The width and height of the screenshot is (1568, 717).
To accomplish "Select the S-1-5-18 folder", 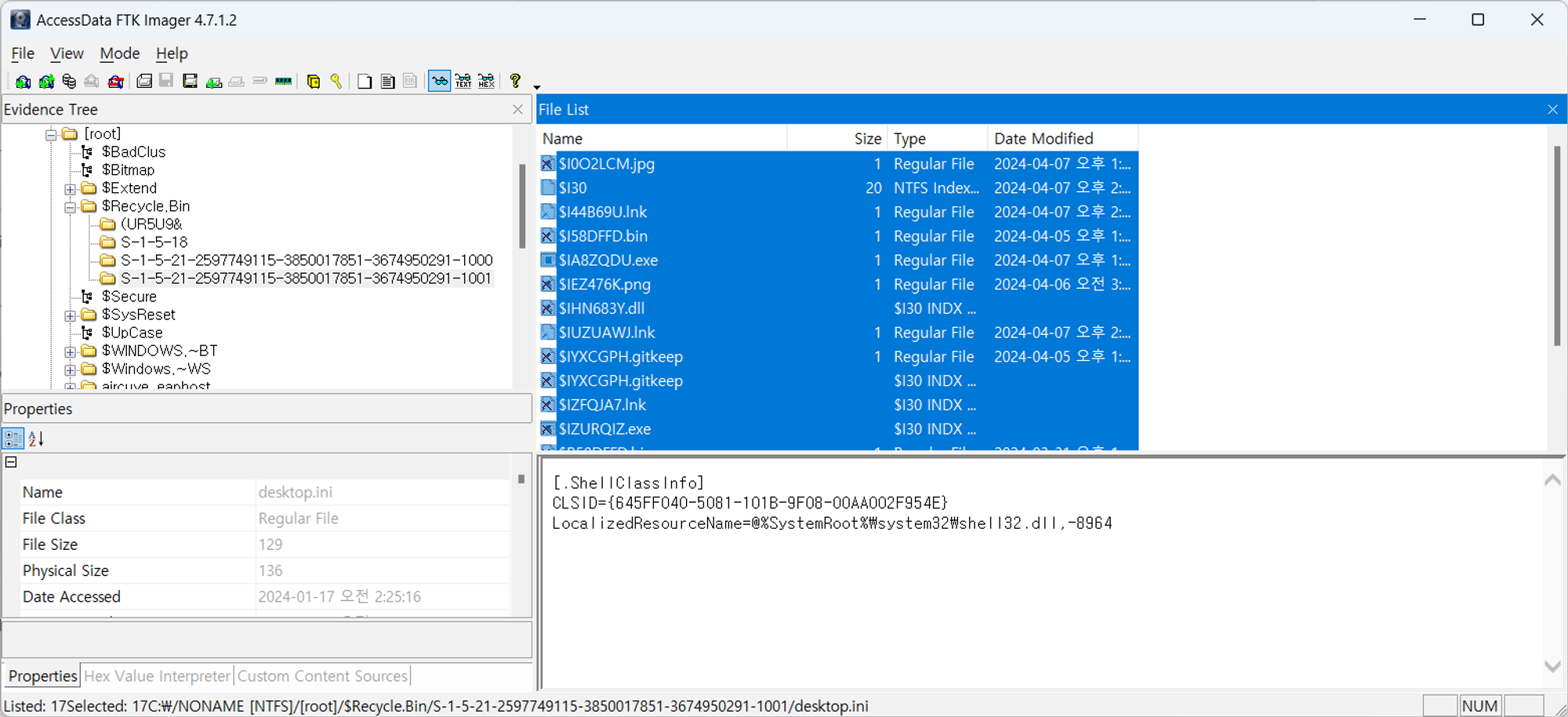I will click(x=154, y=242).
